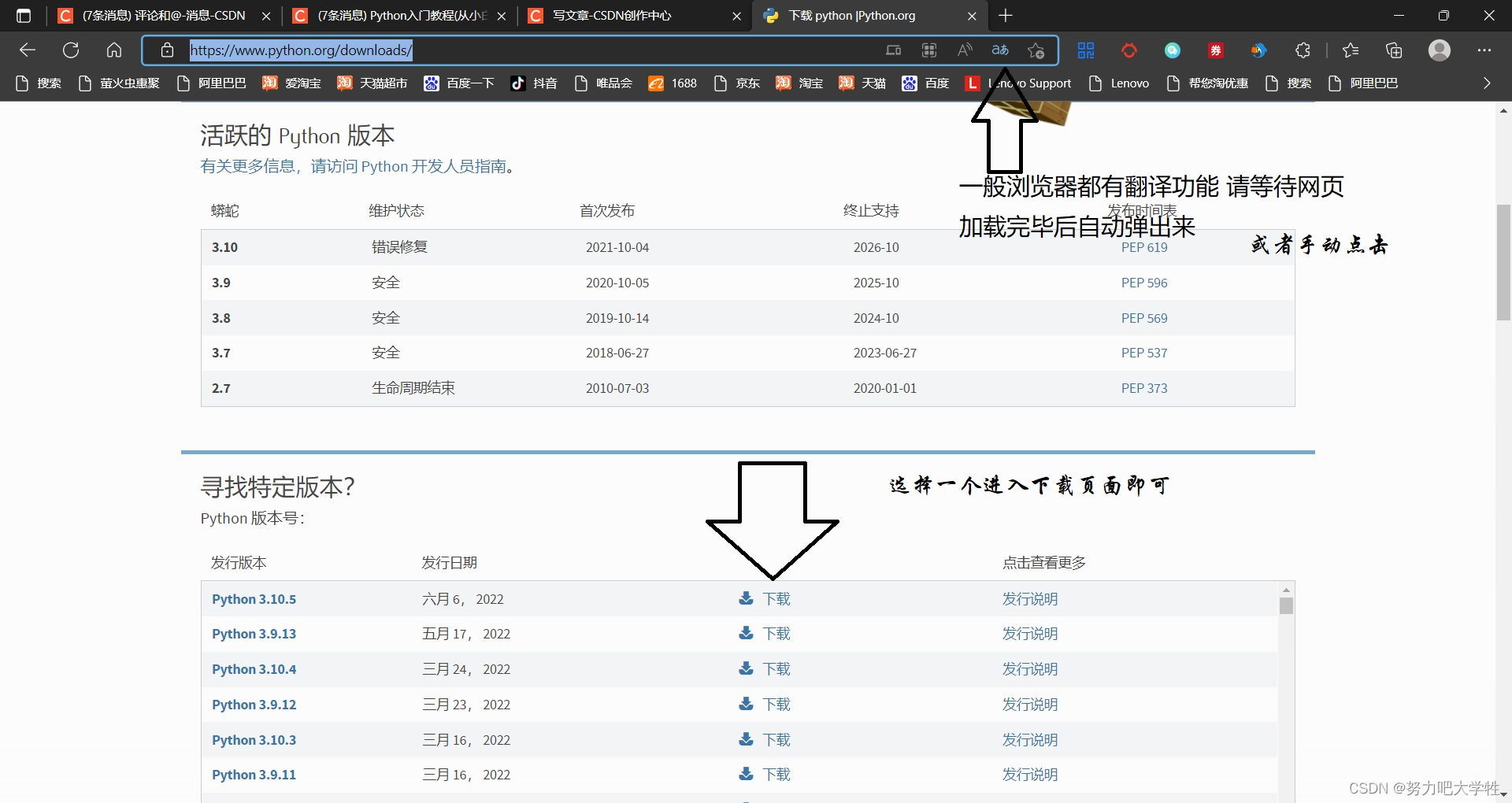Viewport: 1512px width, 803px height.
Task: Switch to 评论和@-消息-CSDN tab
Action: [x=165, y=16]
